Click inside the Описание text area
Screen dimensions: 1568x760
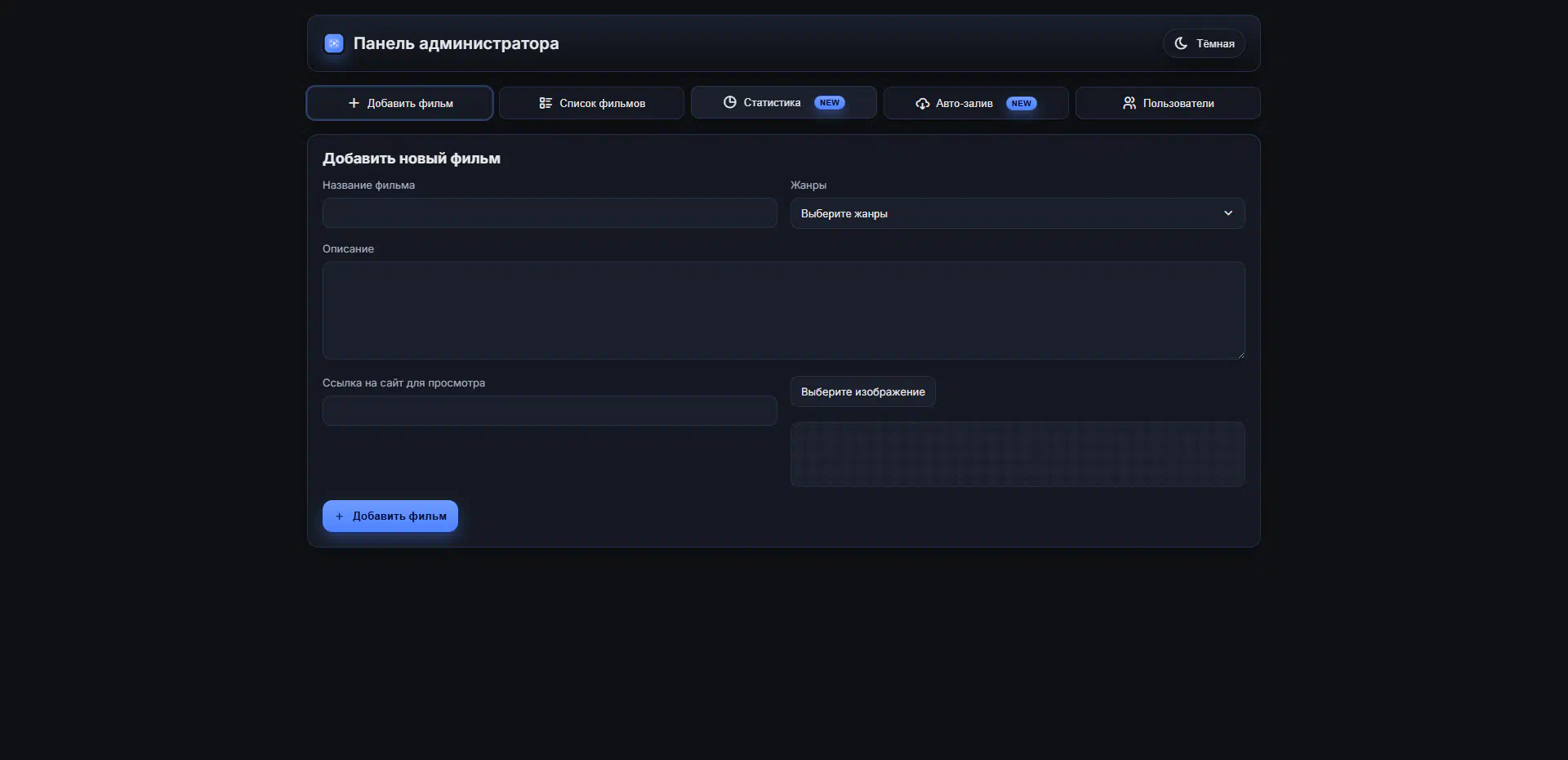pos(782,311)
